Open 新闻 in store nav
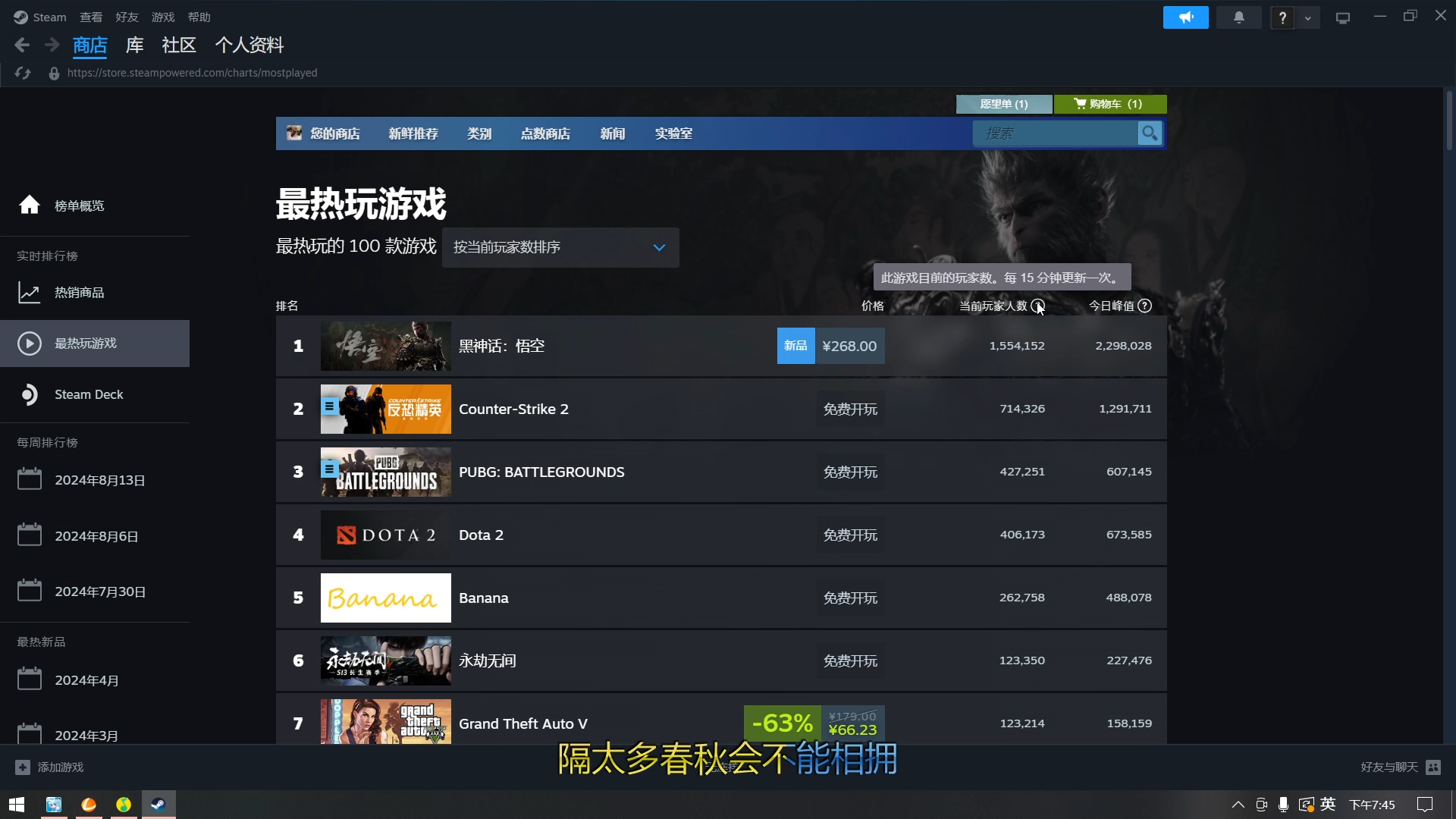The image size is (1456, 819). click(x=613, y=133)
